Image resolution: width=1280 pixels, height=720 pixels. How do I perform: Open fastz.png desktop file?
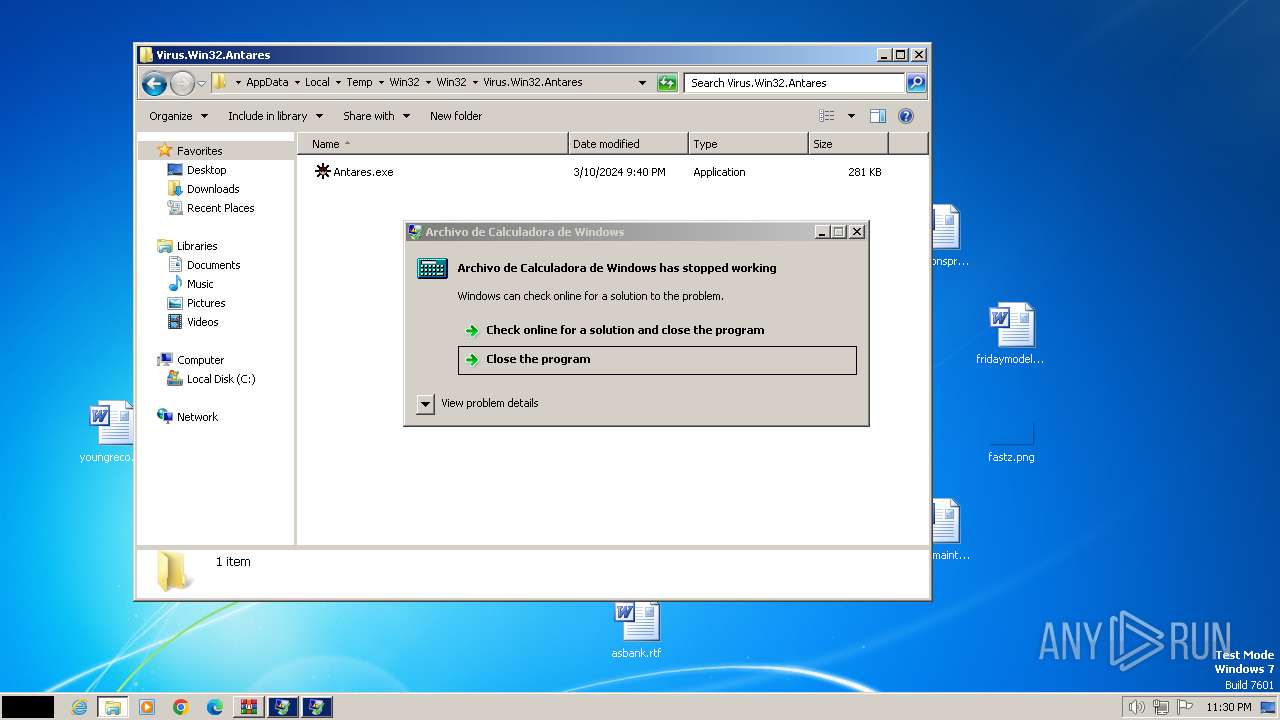tap(1011, 440)
